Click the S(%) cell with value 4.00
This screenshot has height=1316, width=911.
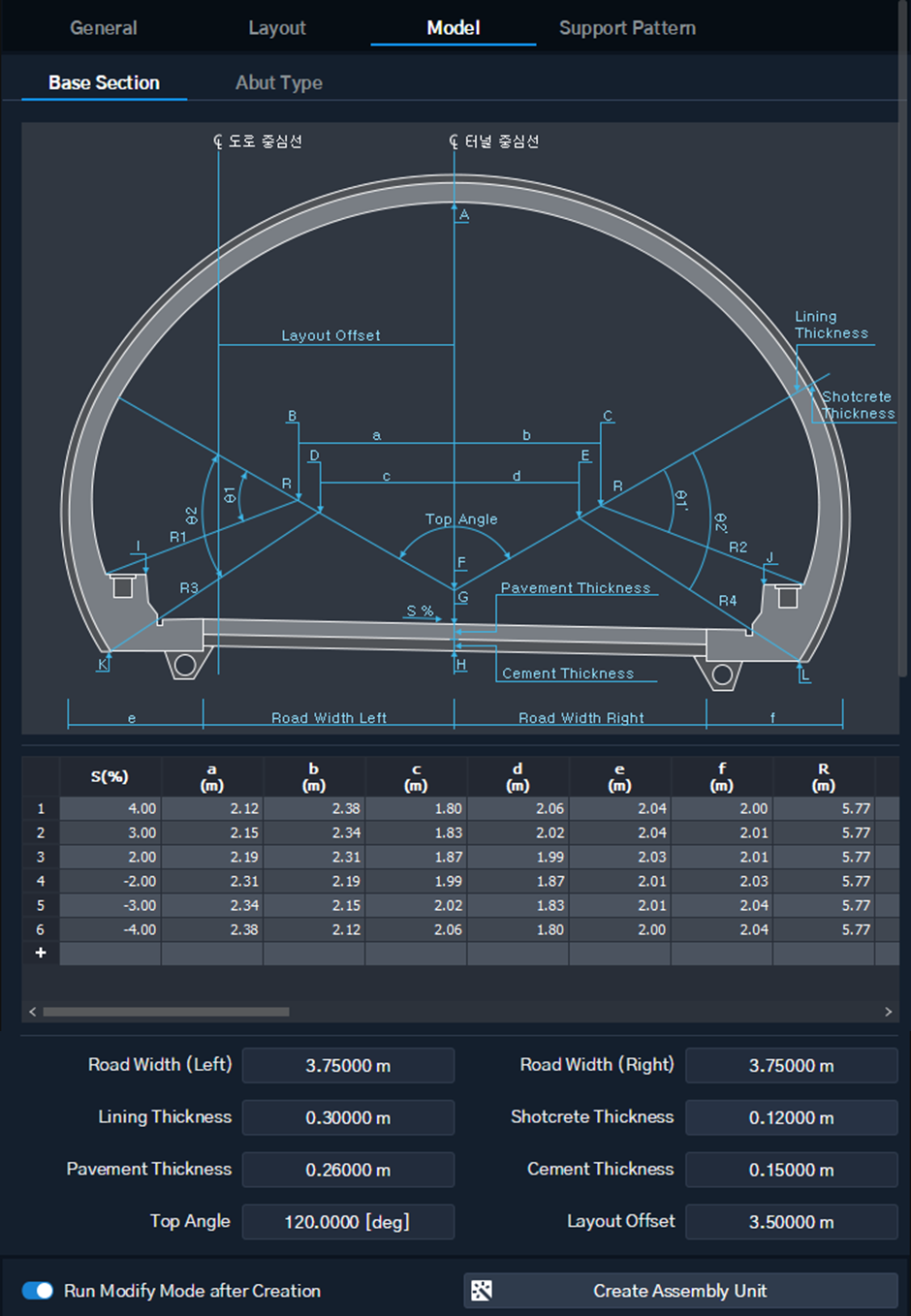click(x=110, y=808)
